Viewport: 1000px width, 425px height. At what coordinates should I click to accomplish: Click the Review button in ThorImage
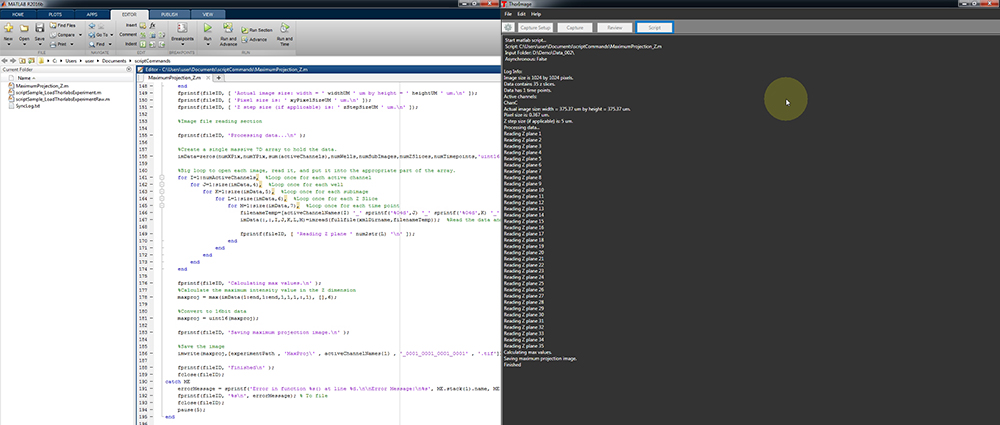click(x=615, y=27)
